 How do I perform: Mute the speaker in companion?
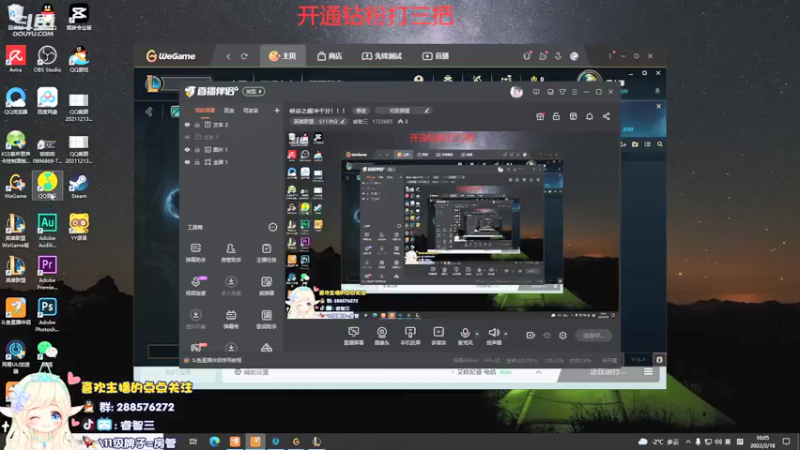click(493, 336)
